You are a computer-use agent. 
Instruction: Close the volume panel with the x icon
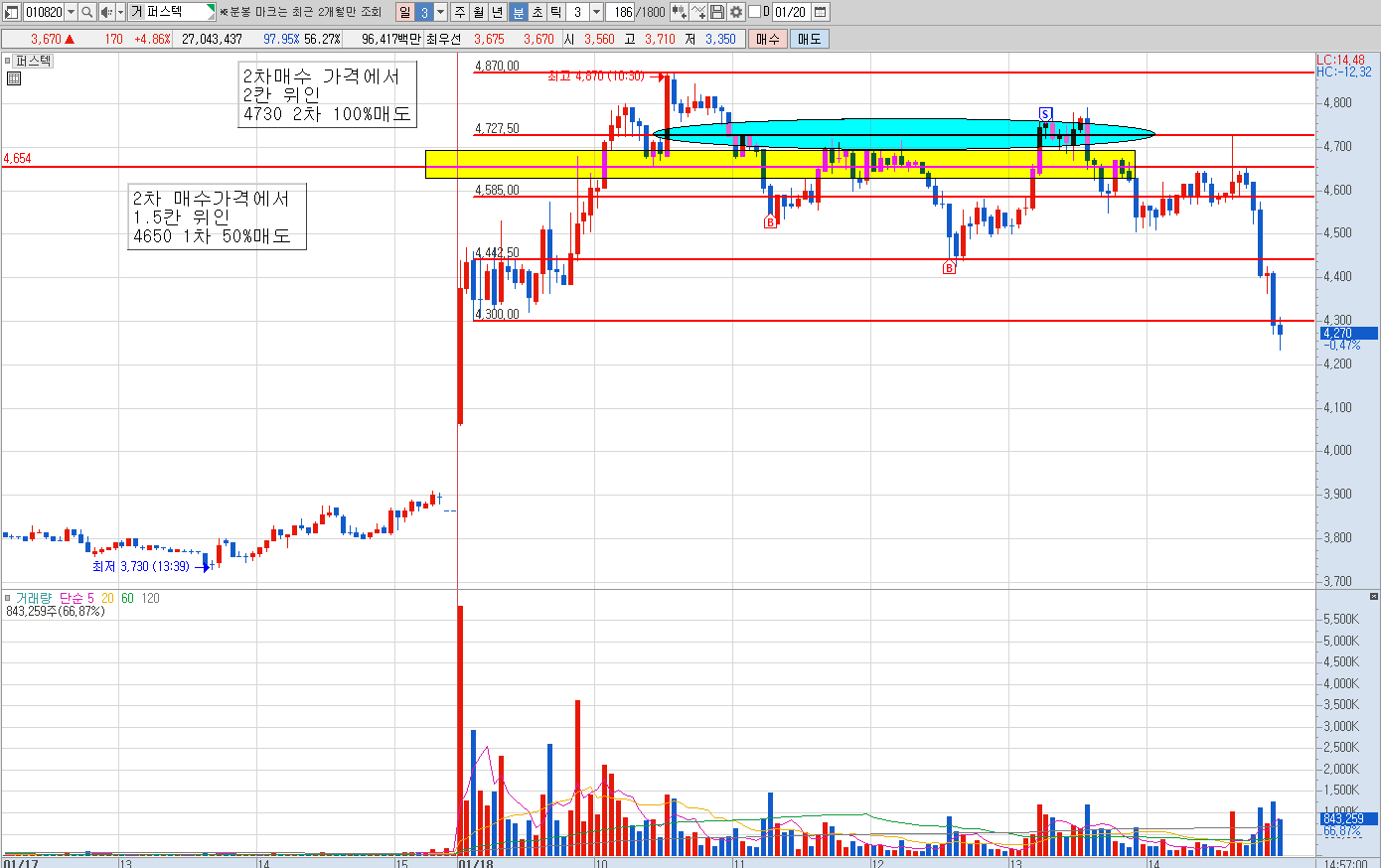coord(1374,596)
